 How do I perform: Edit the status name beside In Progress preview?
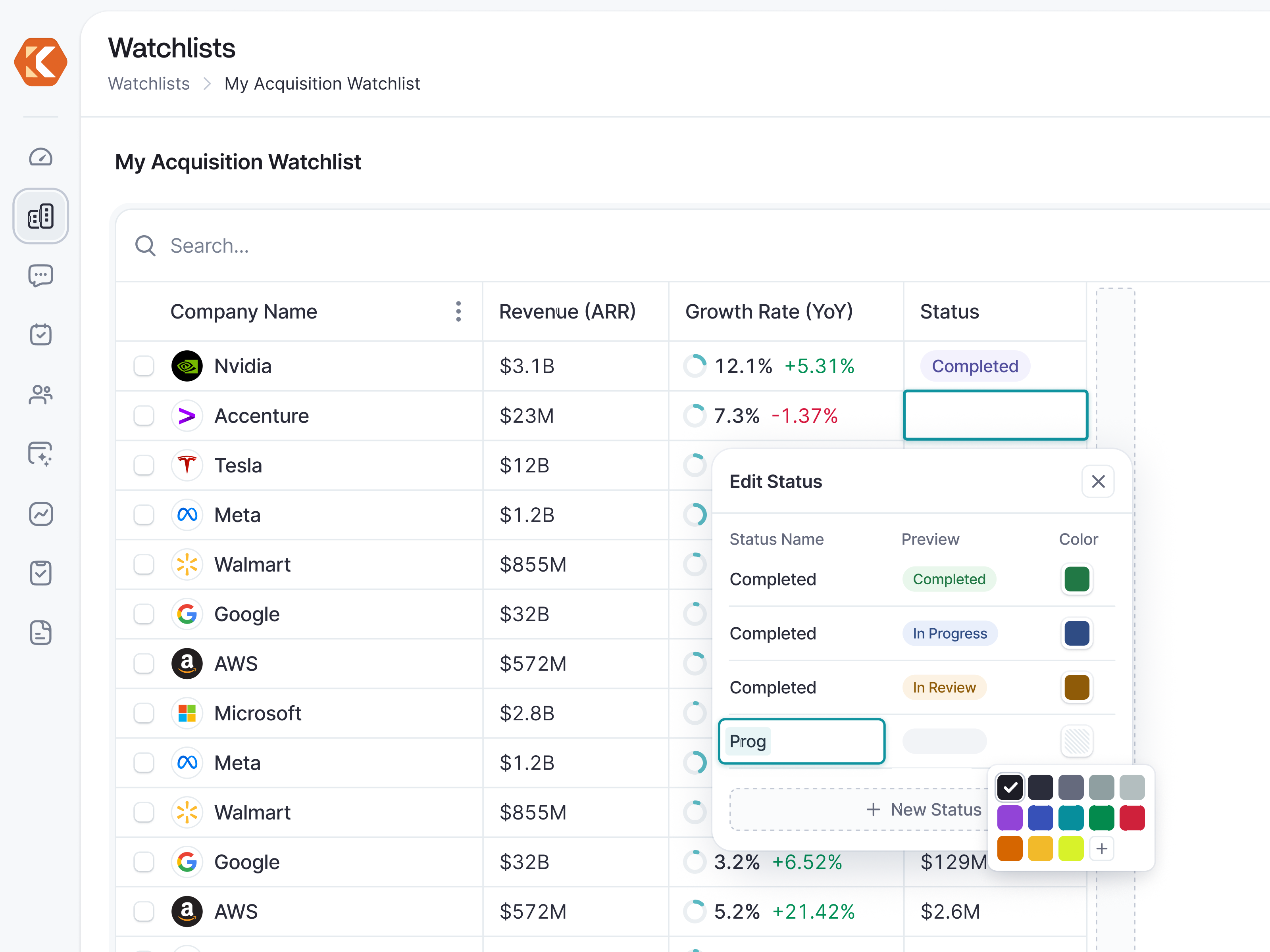[773, 633]
